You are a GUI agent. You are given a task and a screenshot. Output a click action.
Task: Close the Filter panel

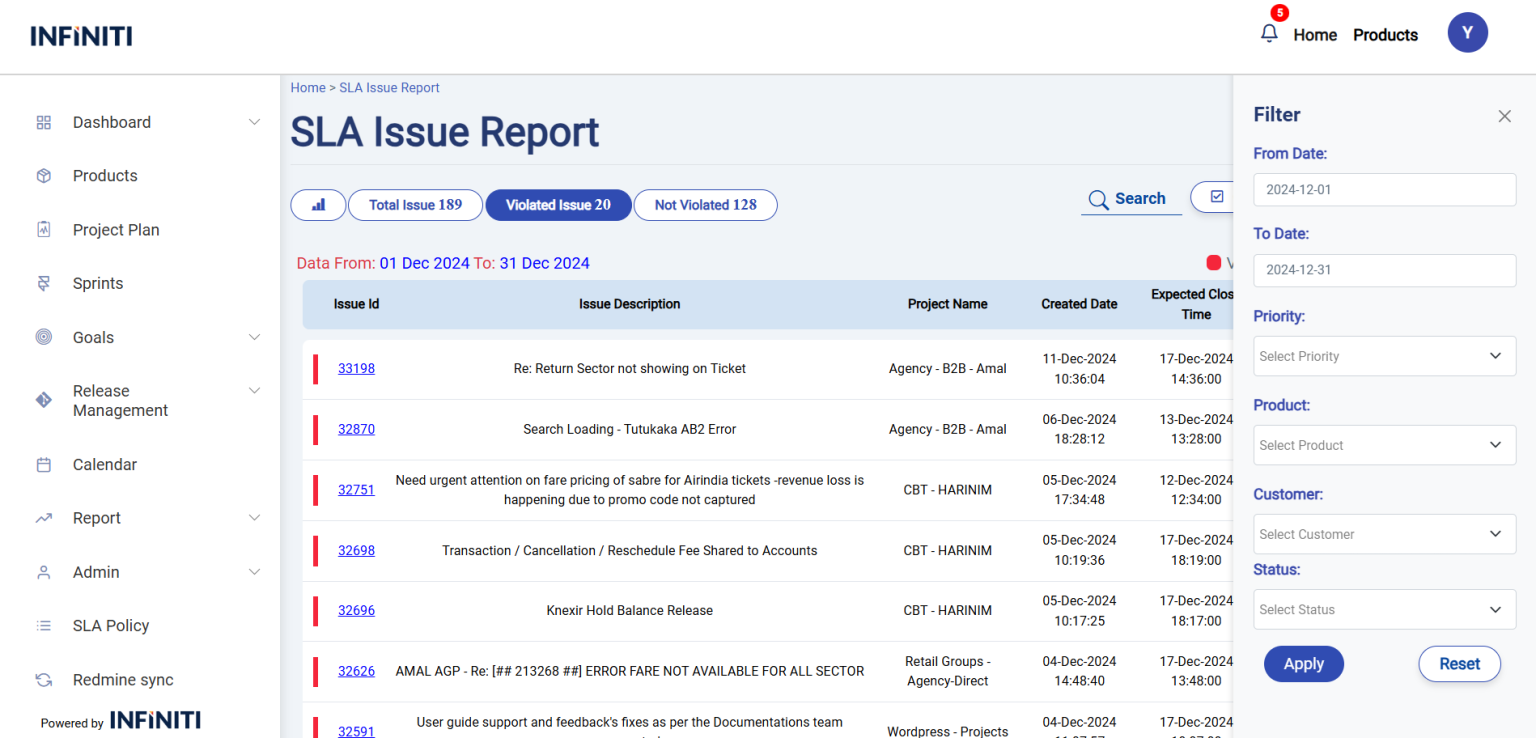[1504, 116]
